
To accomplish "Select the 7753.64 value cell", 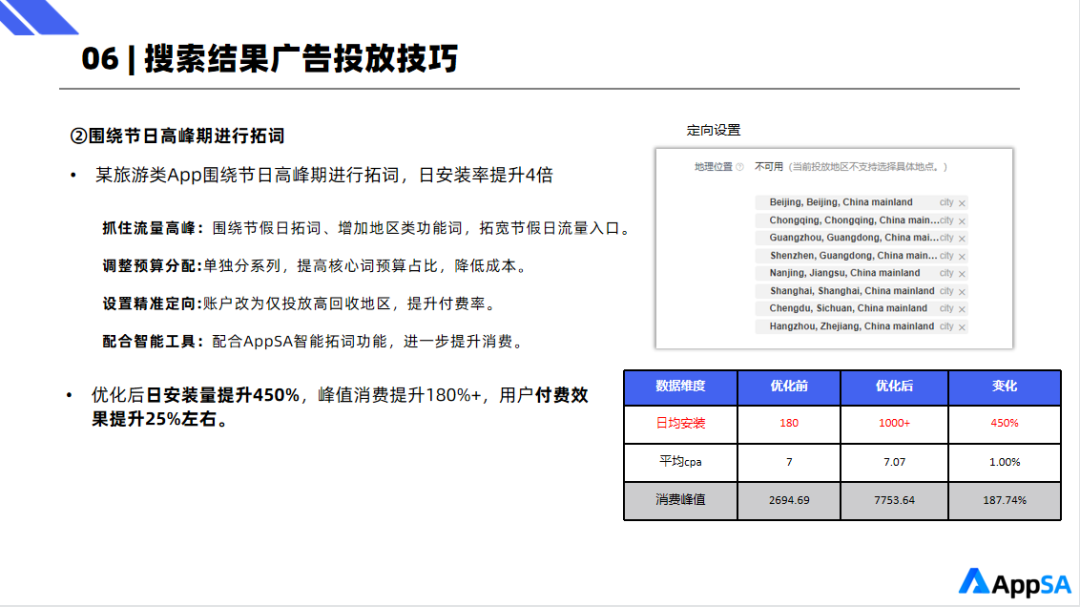I will [894, 500].
